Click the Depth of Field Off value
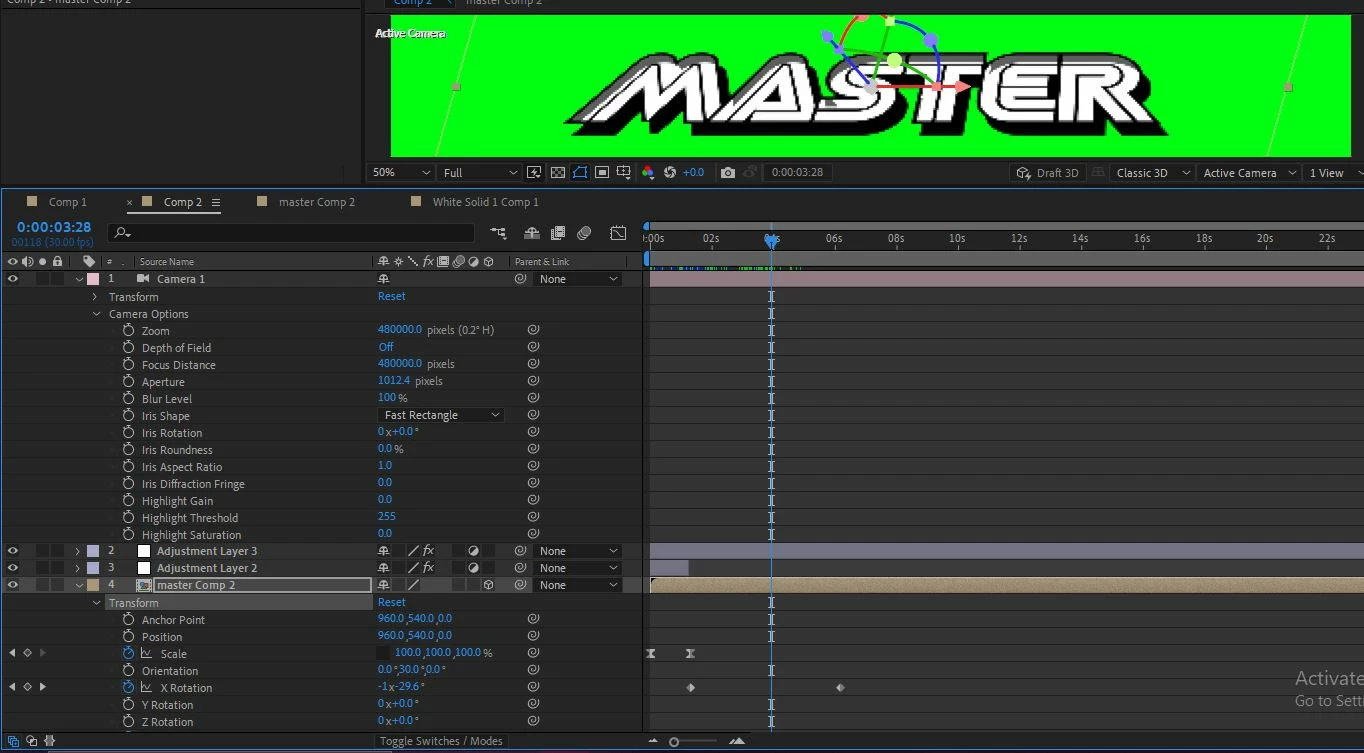 pyautogui.click(x=385, y=347)
